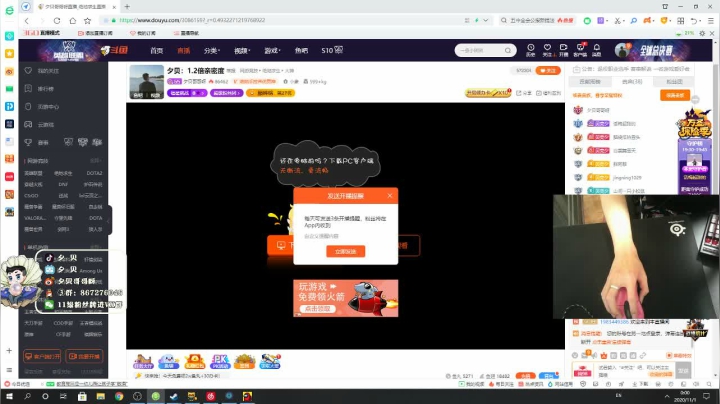Image resolution: width=720 pixels, height=404 pixels.
Task: Click the orange follow button of streamer
Action: click(x=548, y=70)
